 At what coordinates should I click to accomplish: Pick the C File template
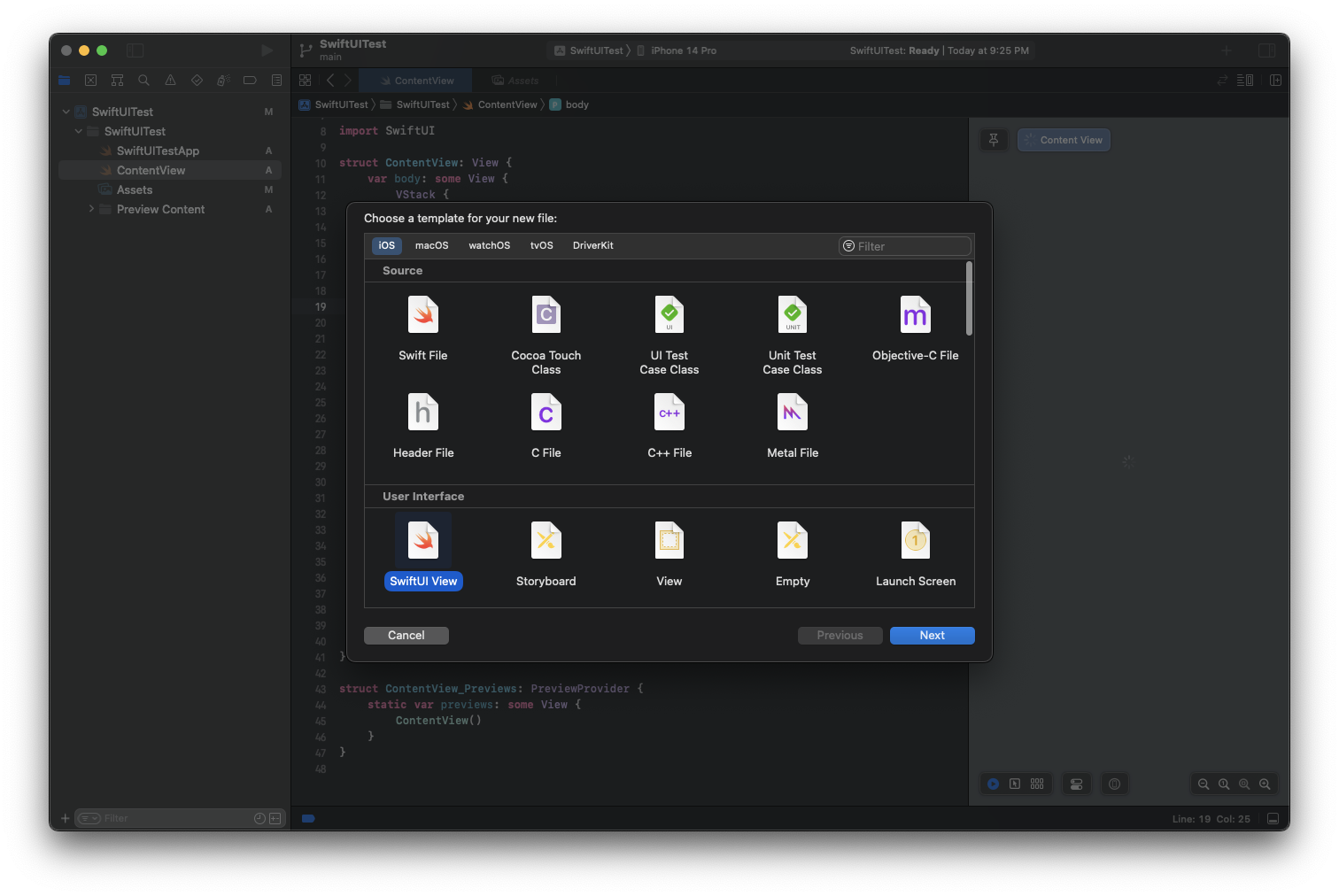546,426
